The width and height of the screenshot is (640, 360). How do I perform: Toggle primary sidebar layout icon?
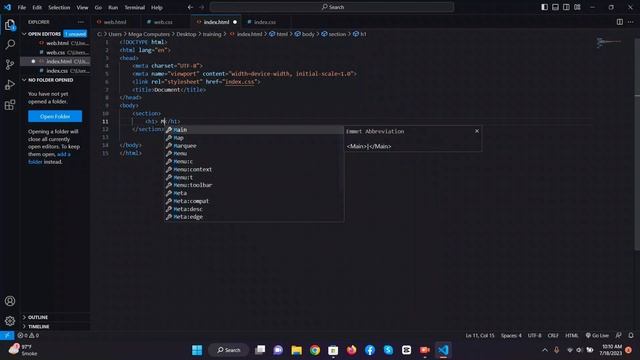(x=544, y=7)
